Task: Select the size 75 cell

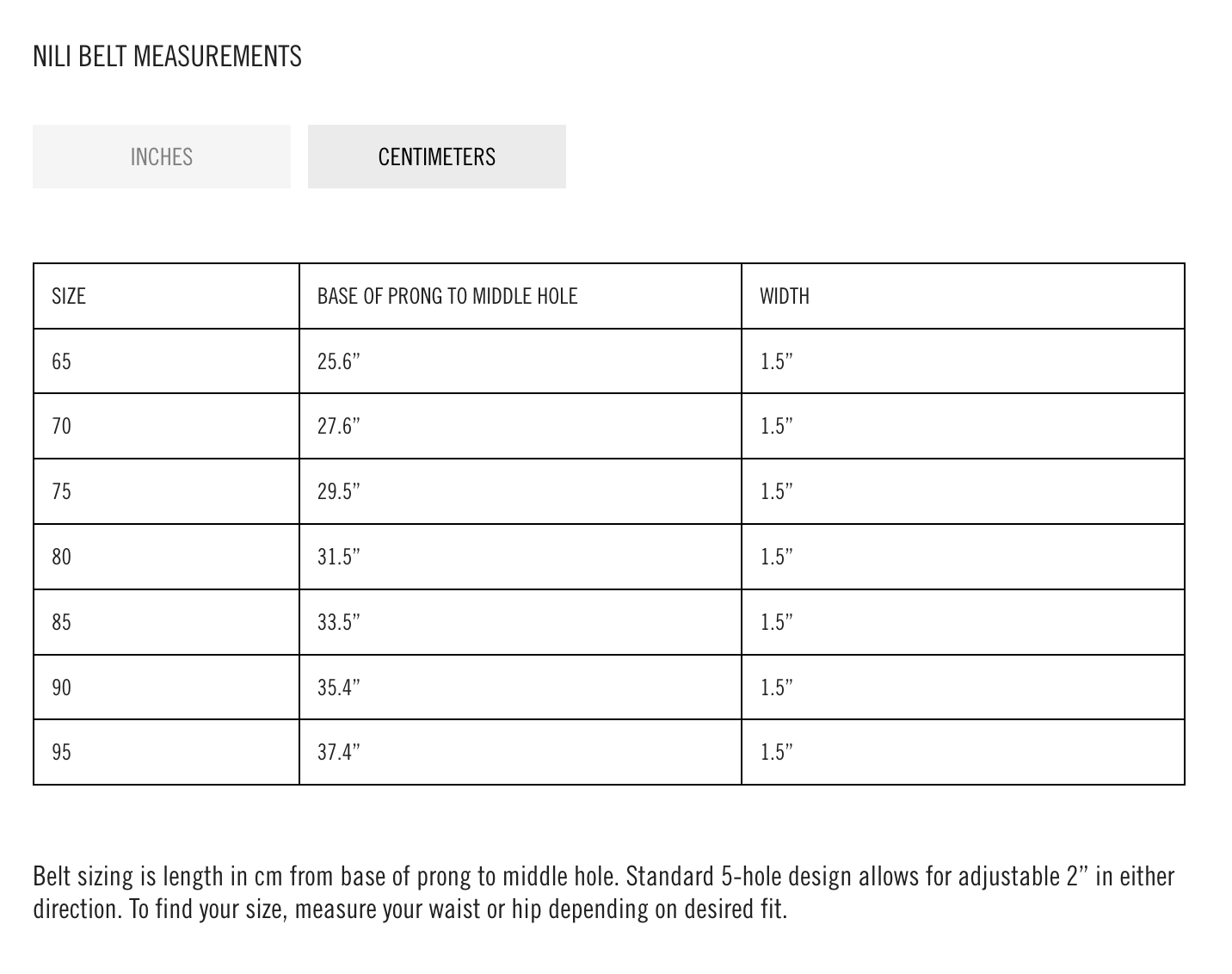Action: click(62, 491)
